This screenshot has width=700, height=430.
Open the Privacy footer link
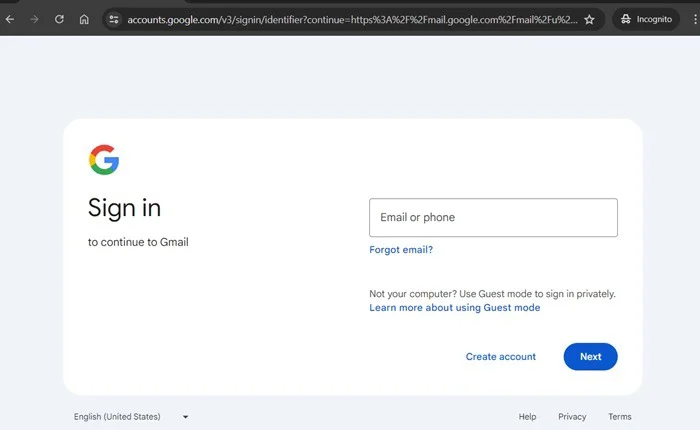(x=572, y=417)
